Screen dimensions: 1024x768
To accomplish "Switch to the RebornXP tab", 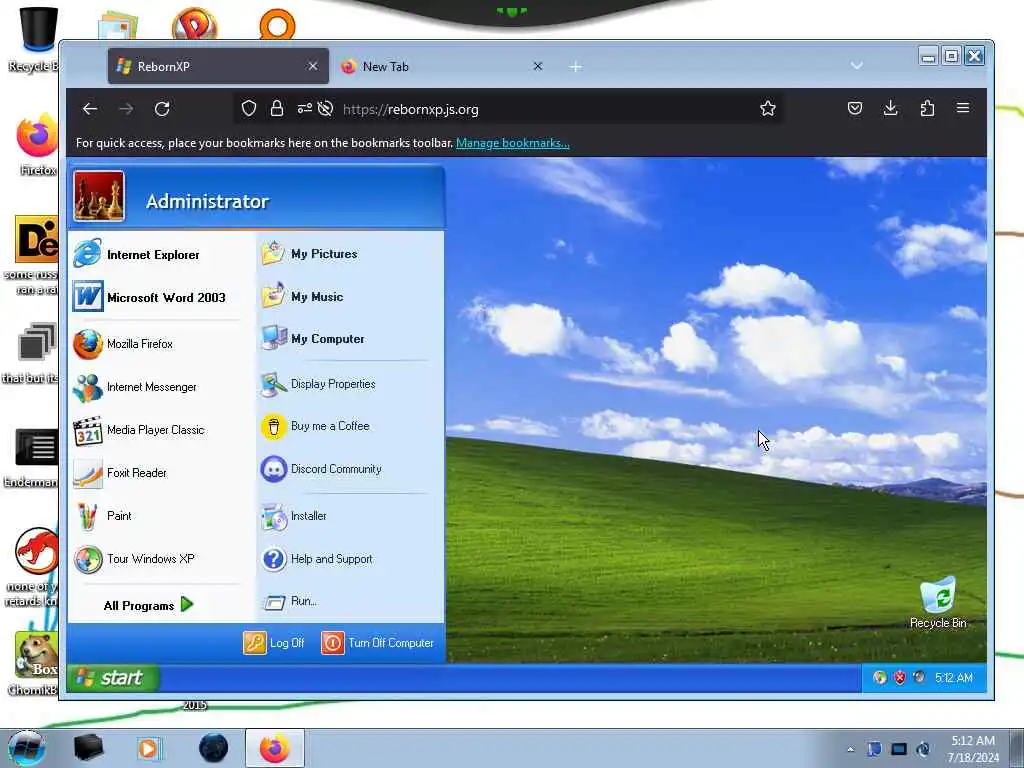I will point(218,66).
